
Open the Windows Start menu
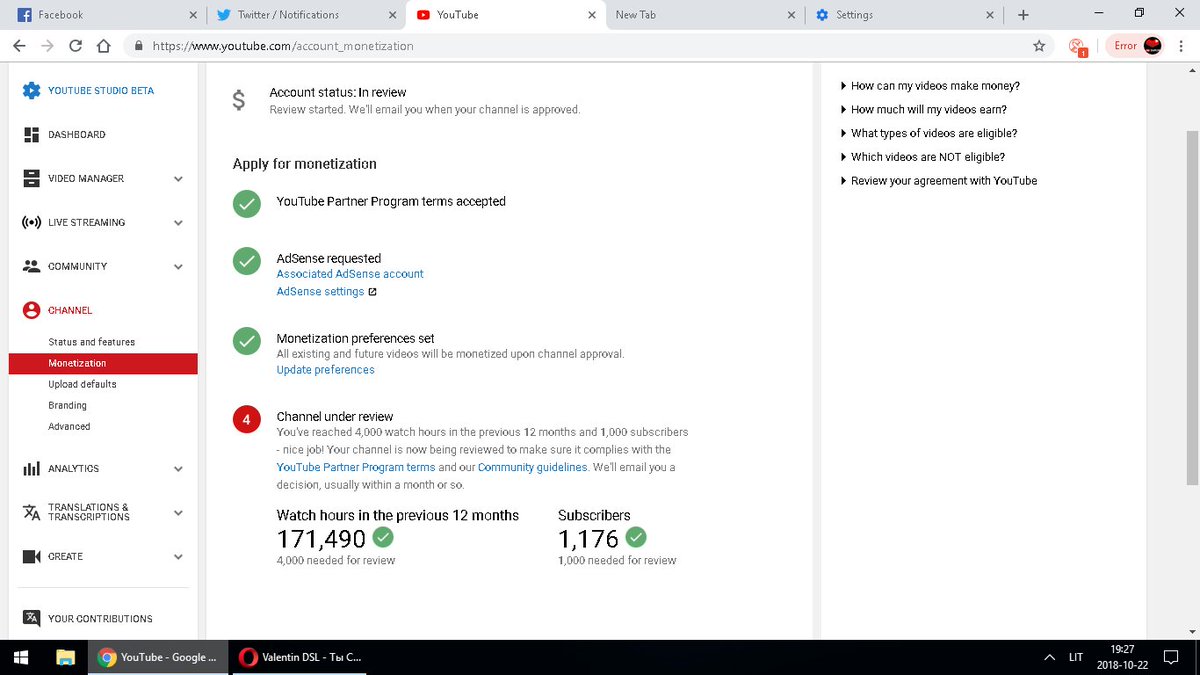click(x=23, y=657)
